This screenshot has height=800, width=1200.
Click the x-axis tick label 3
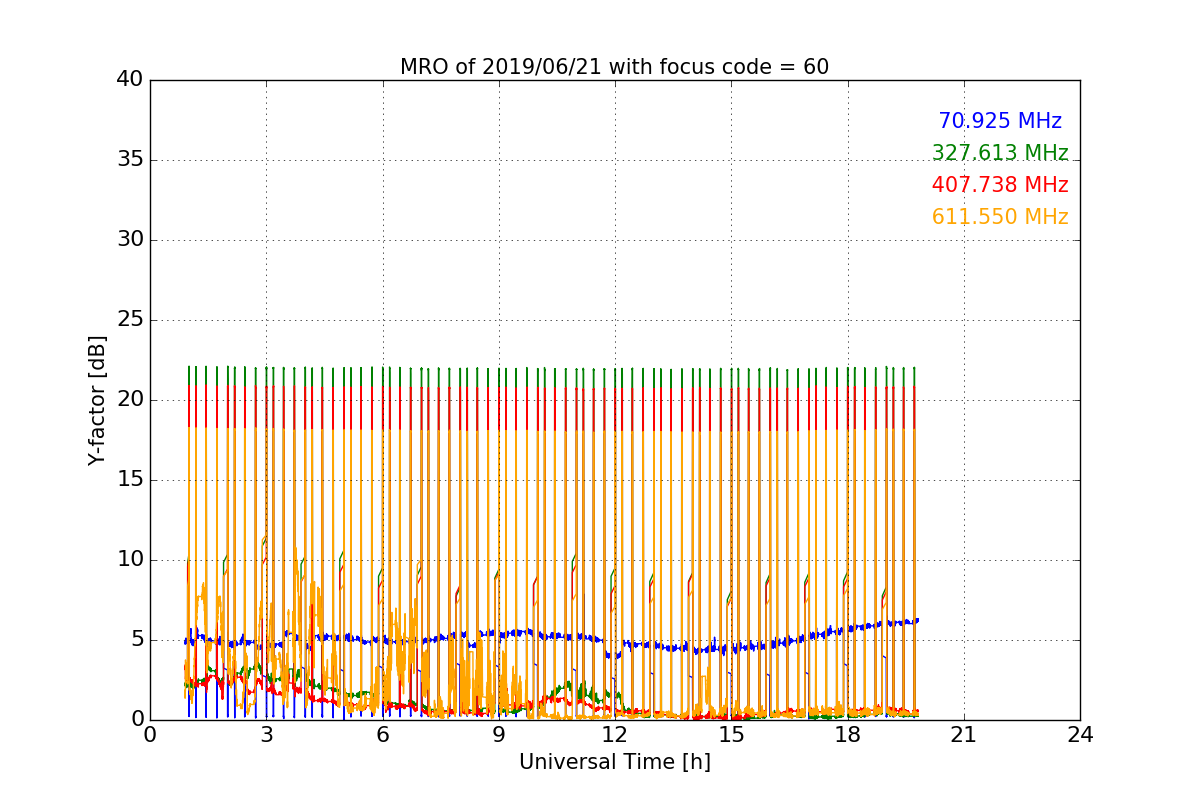coord(266,734)
